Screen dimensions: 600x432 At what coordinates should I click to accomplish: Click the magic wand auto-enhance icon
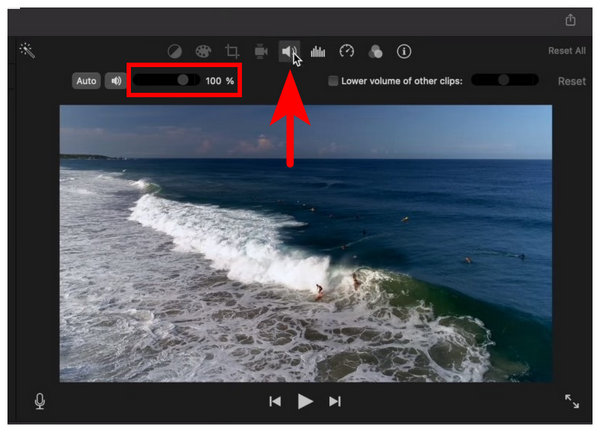[x=27, y=51]
